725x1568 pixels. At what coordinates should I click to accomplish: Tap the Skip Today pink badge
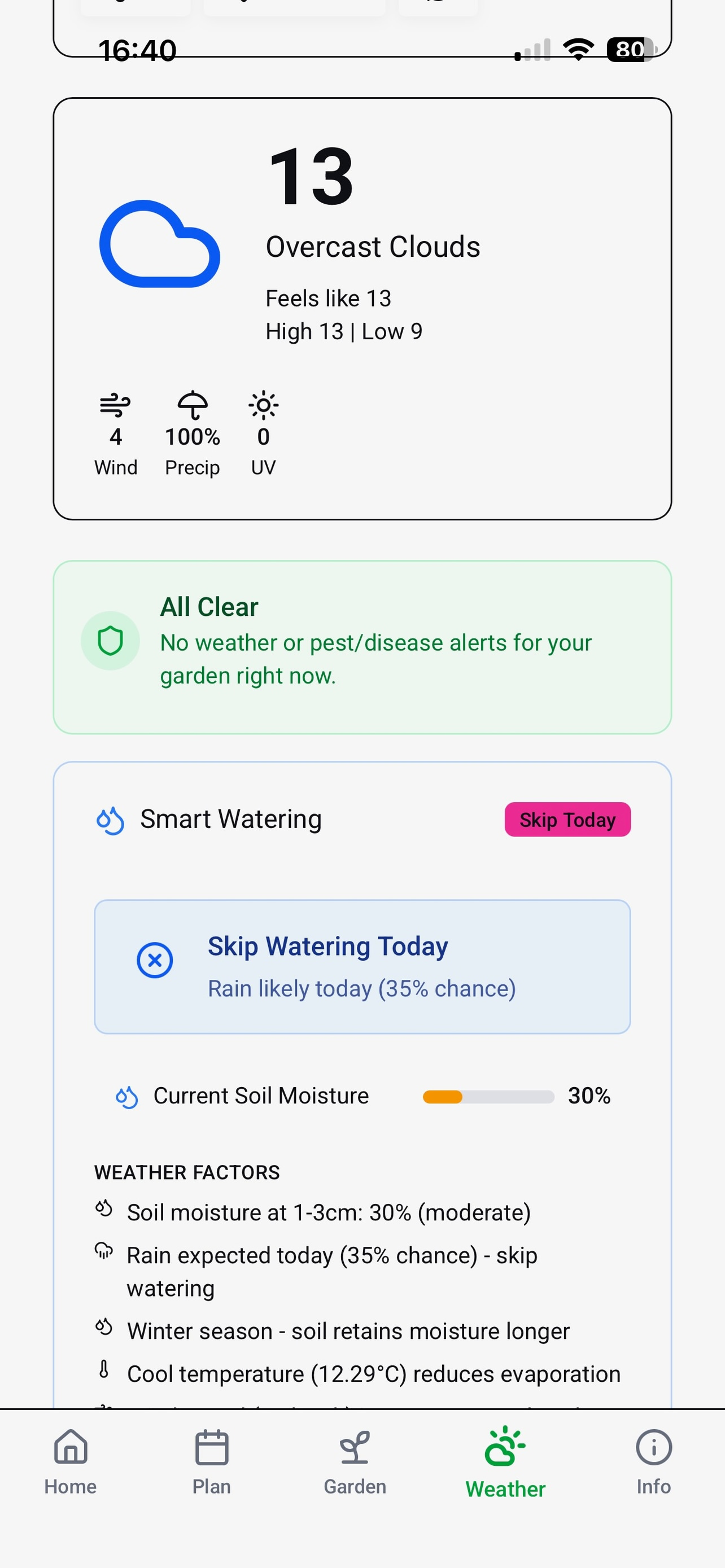pos(567,820)
